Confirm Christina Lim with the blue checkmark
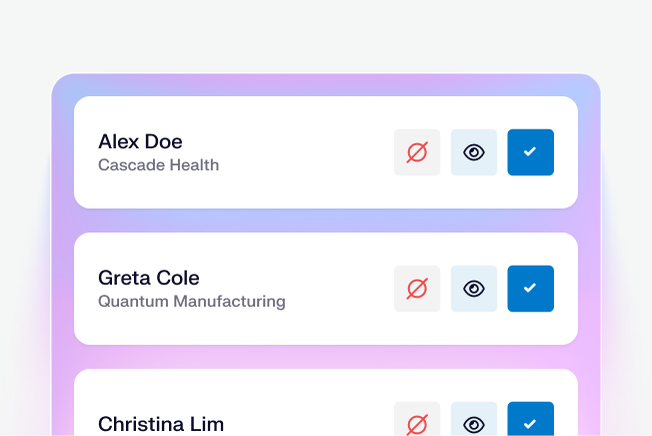The image size is (652, 436). 530,421
